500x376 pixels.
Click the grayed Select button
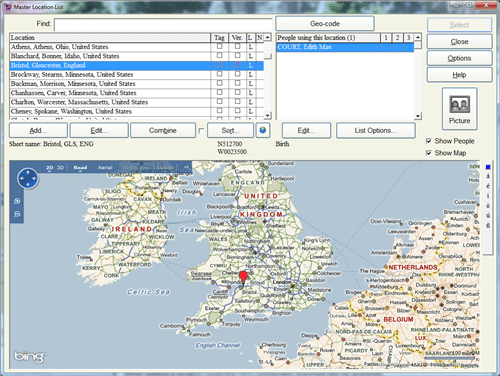point(459,25)
